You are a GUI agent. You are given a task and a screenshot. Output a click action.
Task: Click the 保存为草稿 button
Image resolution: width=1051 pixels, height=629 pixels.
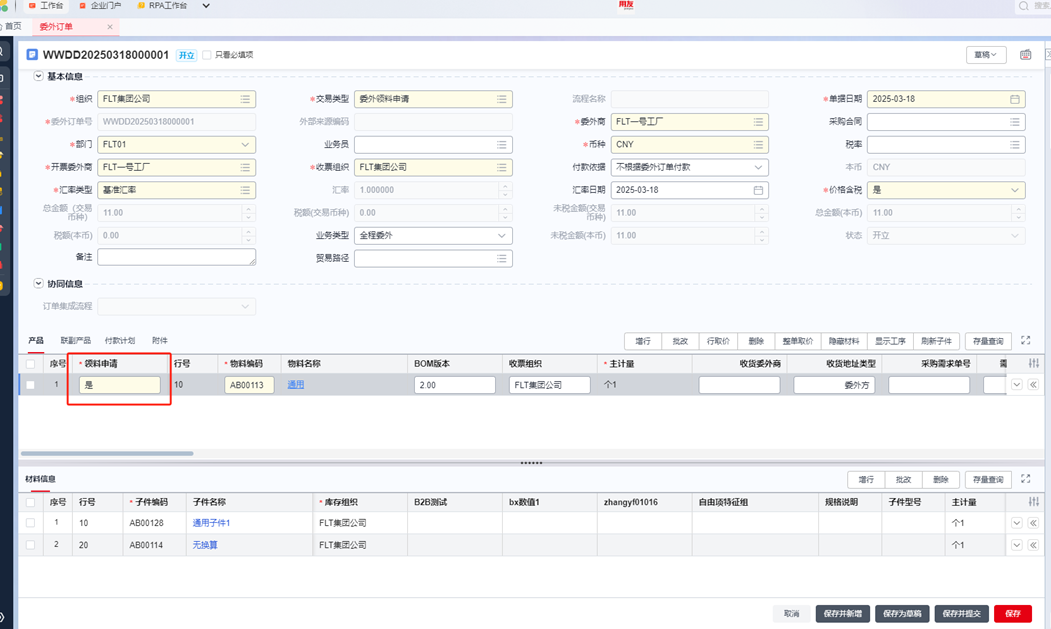tap(902, 614)
